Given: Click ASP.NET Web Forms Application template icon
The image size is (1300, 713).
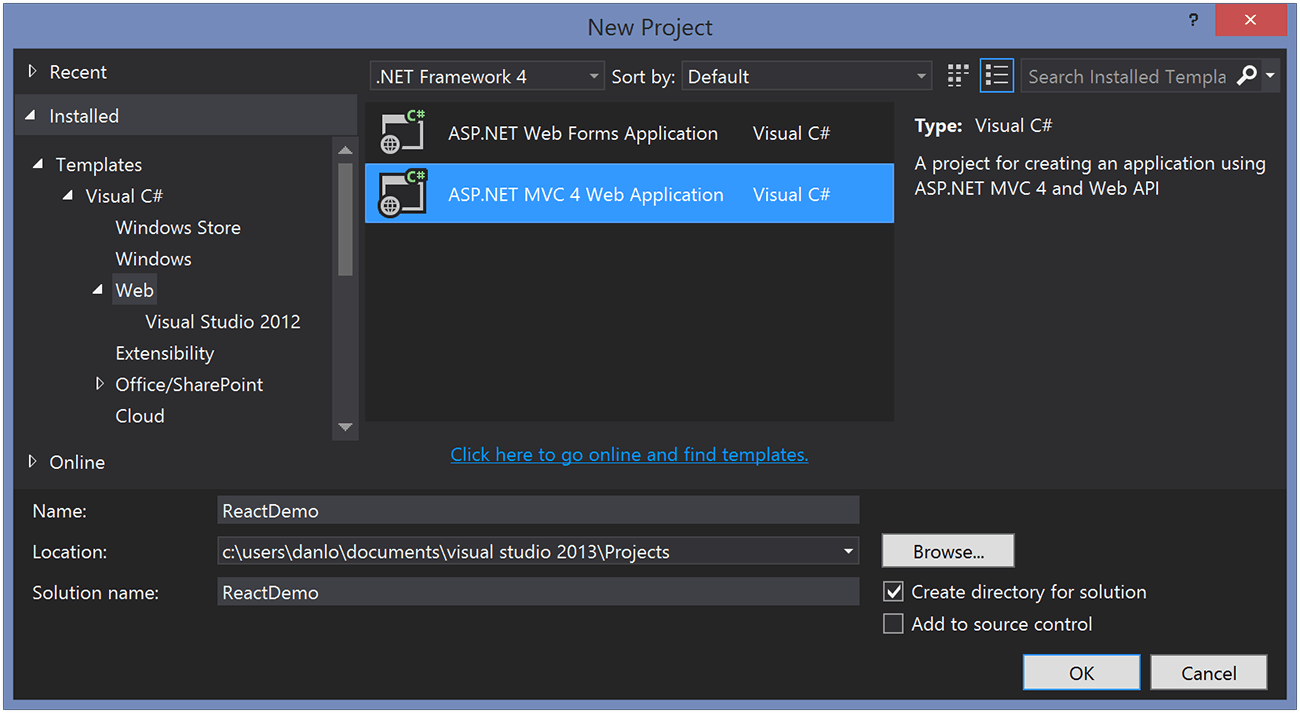Looking at the screenshot, I should 403,133.
